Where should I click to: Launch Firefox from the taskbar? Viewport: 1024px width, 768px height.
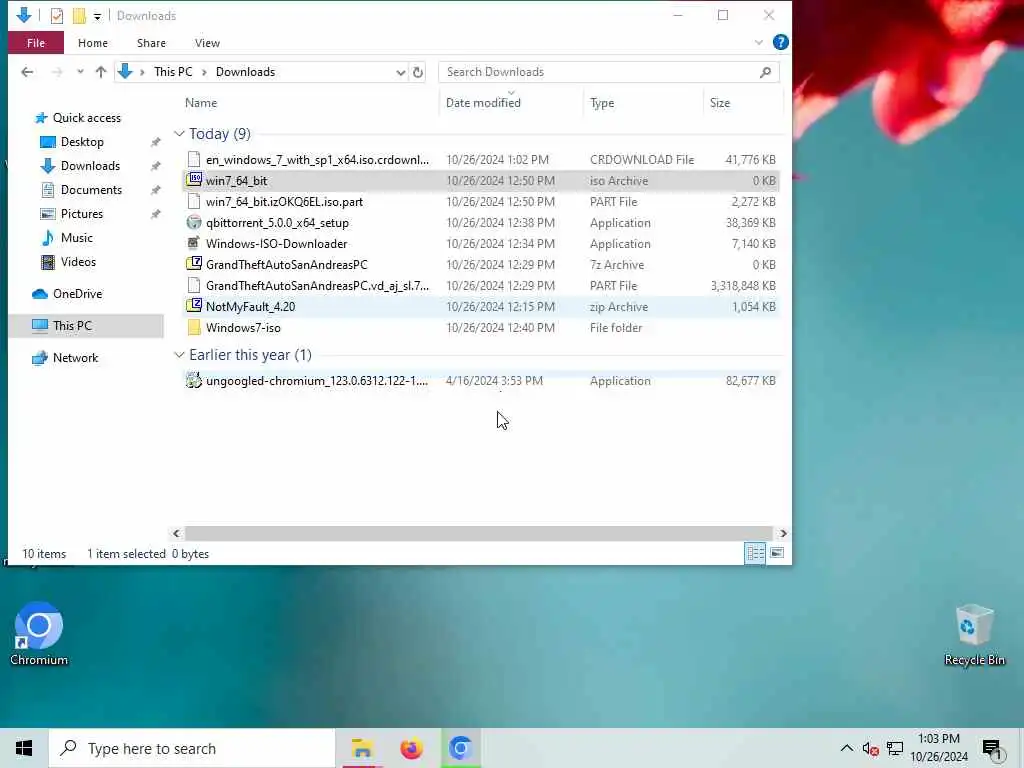tap(411, 748)
